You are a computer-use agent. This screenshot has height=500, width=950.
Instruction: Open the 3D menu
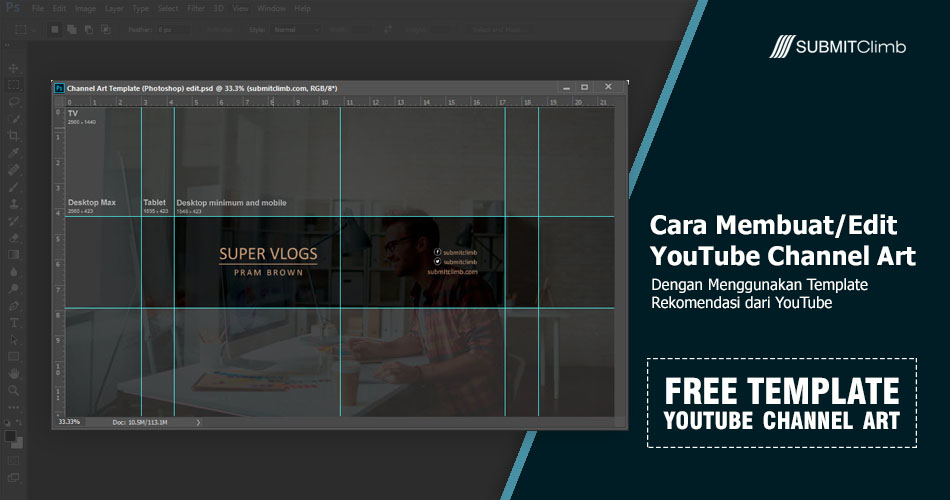pyautogui.click(x=219, y=8)
